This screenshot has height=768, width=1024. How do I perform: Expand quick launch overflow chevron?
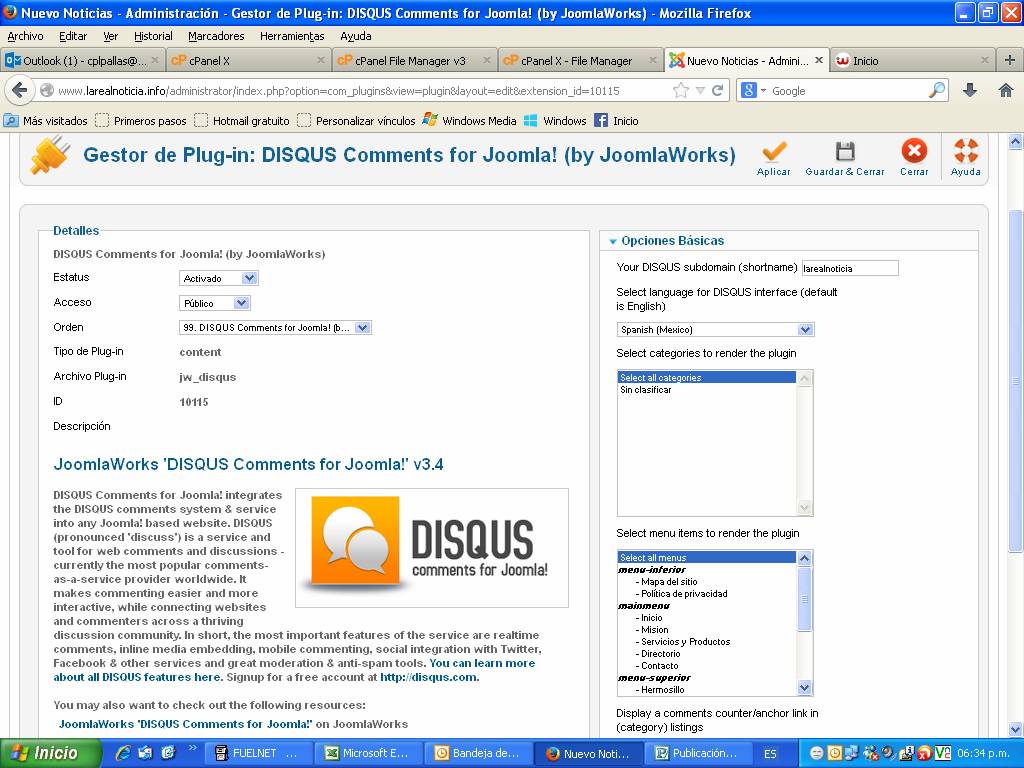click(x=193, y=748)
